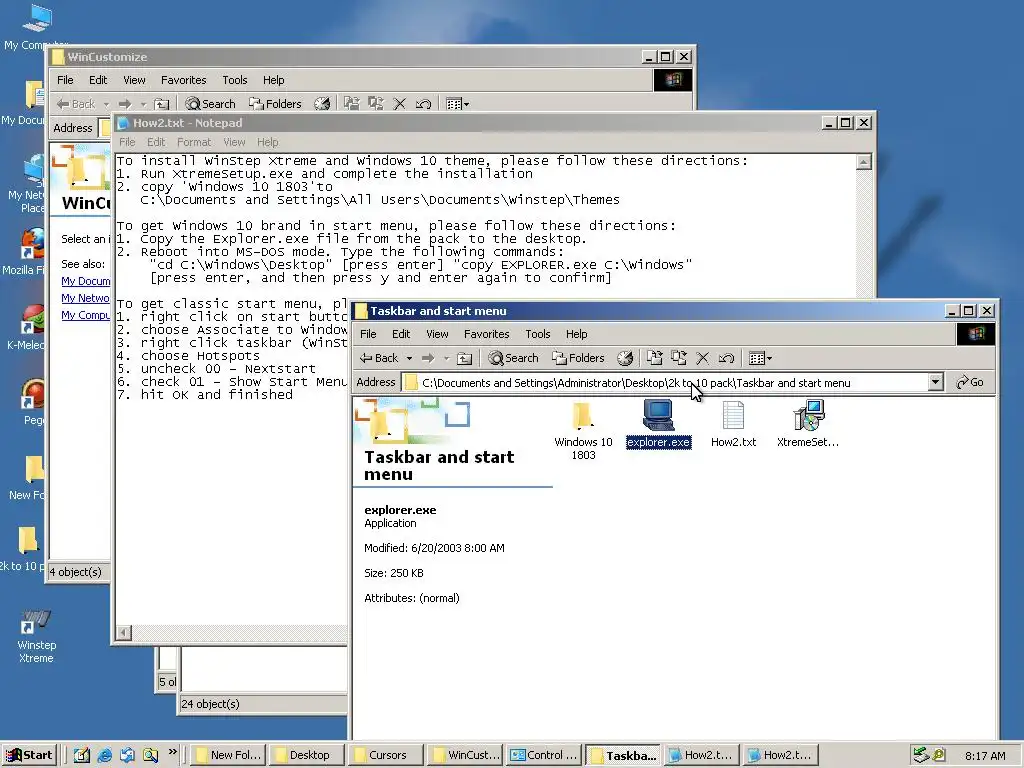Select Windows 10 1803 folder

tap(583, 431)
